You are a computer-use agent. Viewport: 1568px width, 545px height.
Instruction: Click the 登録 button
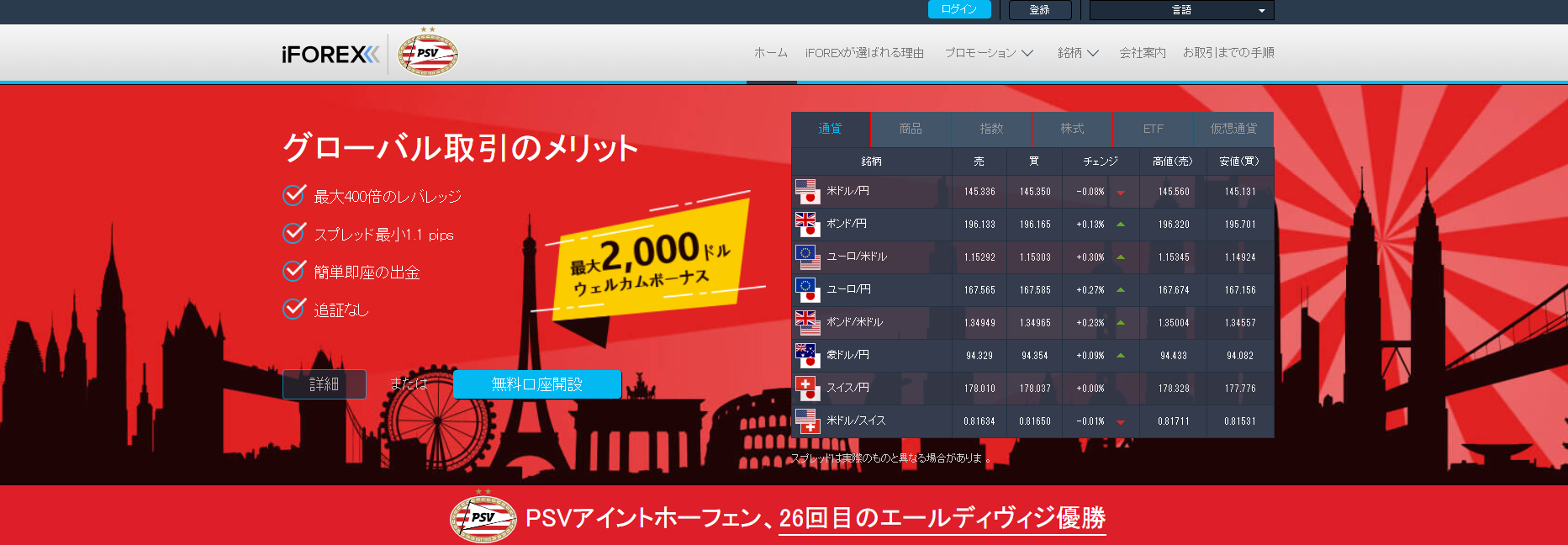[x=1040, y=10]
